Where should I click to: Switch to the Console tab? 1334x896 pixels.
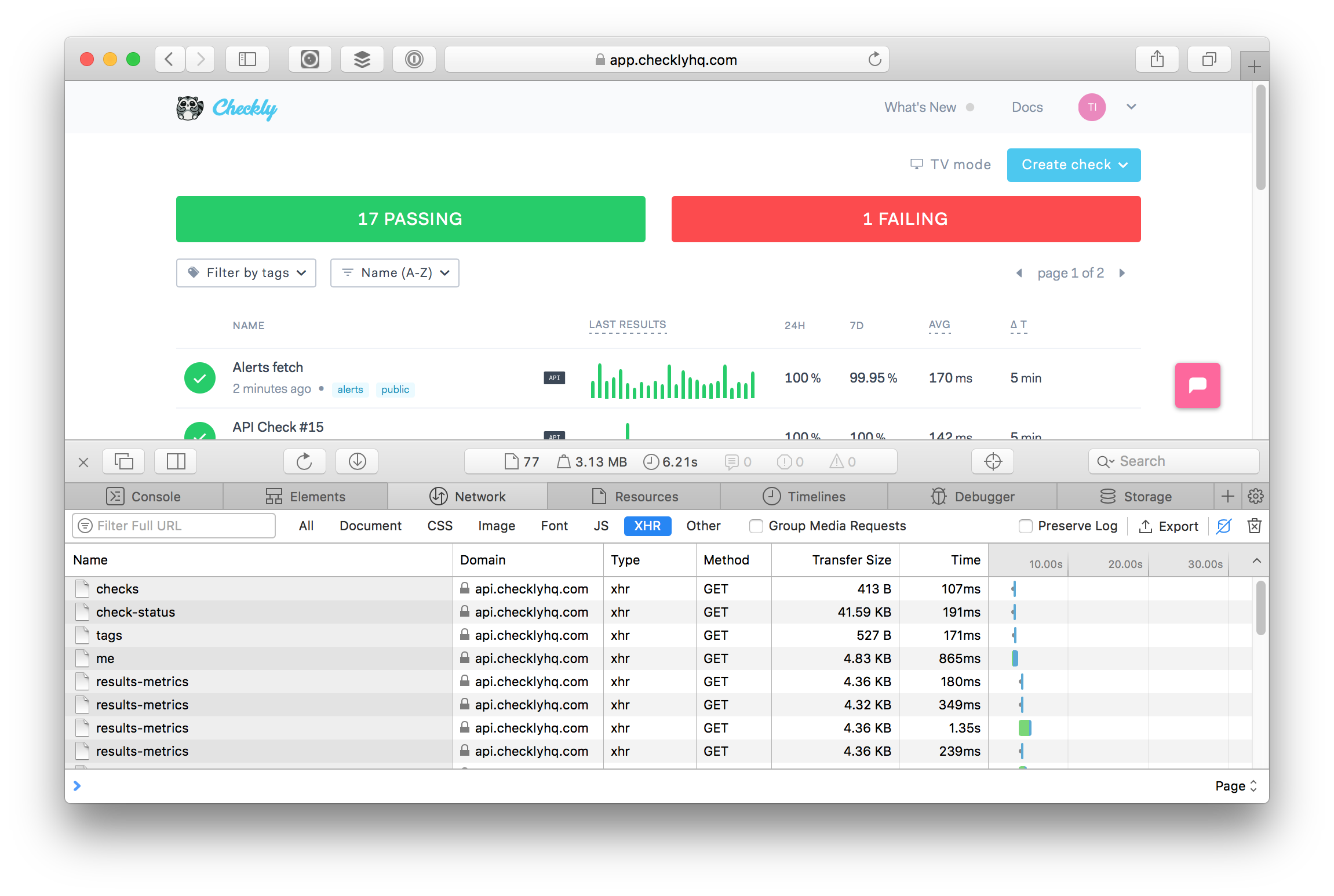pos(144,497)
